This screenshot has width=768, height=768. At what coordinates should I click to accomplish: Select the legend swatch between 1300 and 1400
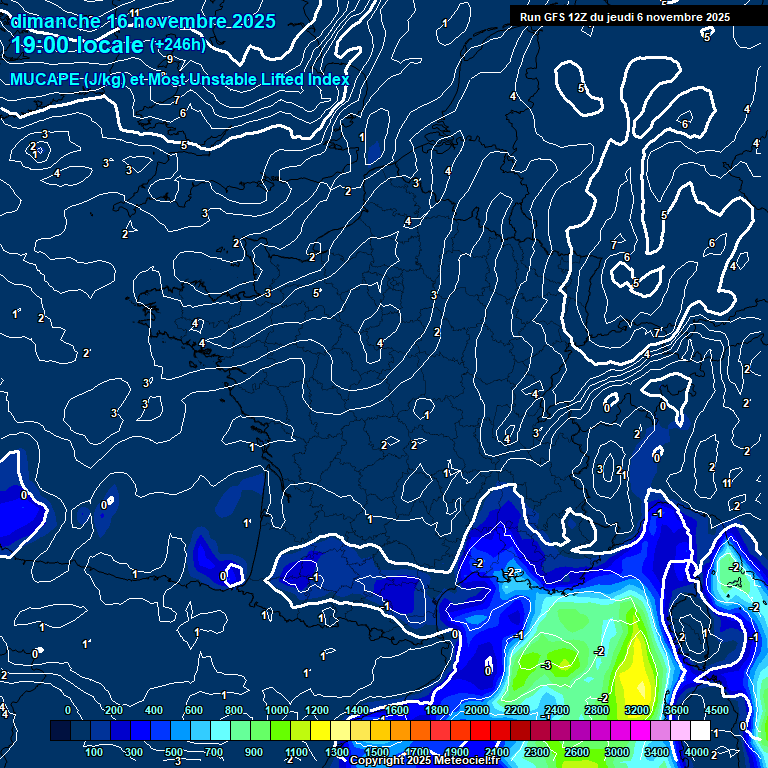point(340,730)
